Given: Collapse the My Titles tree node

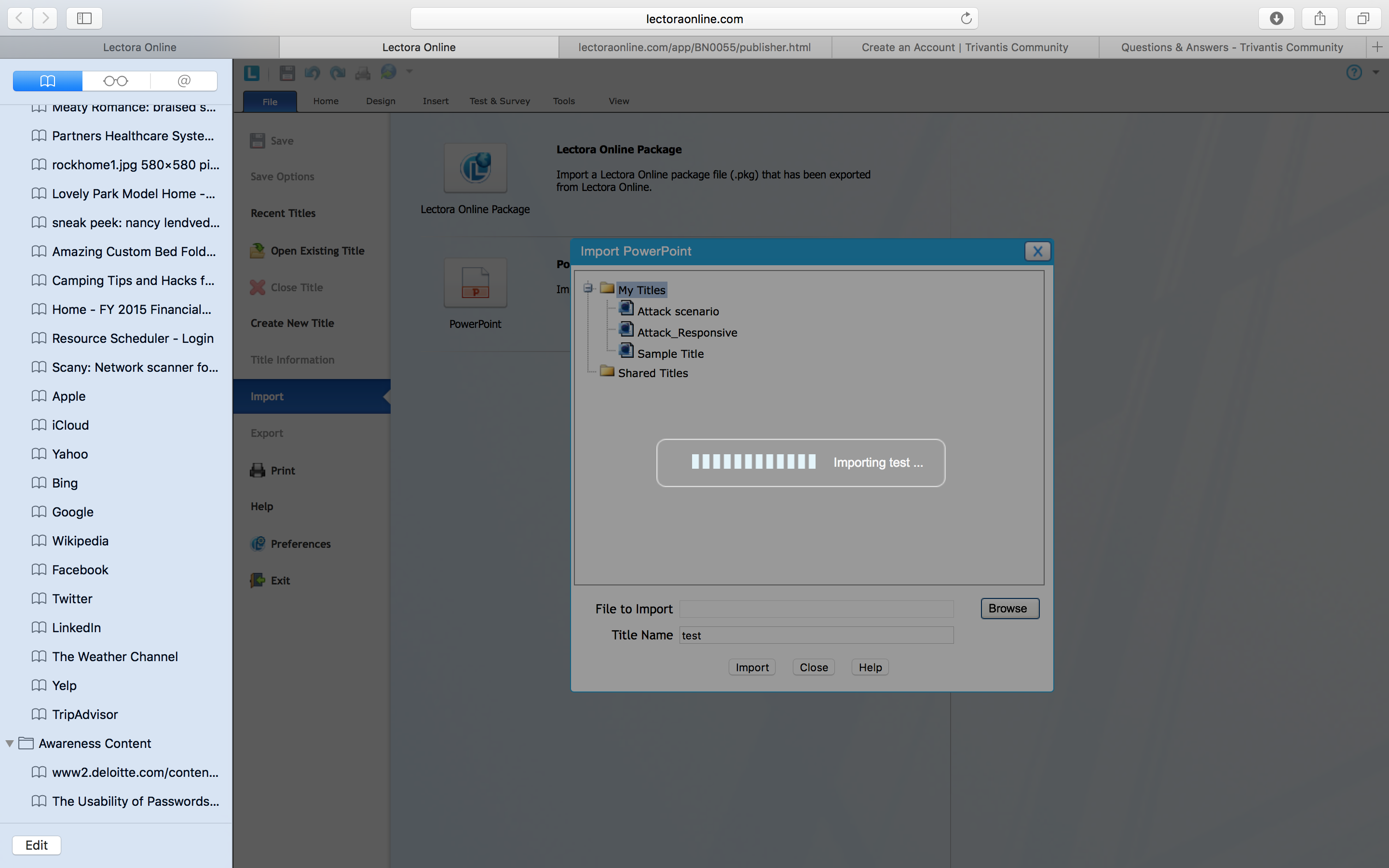Looking at the screenshot, I should [588, 287].
